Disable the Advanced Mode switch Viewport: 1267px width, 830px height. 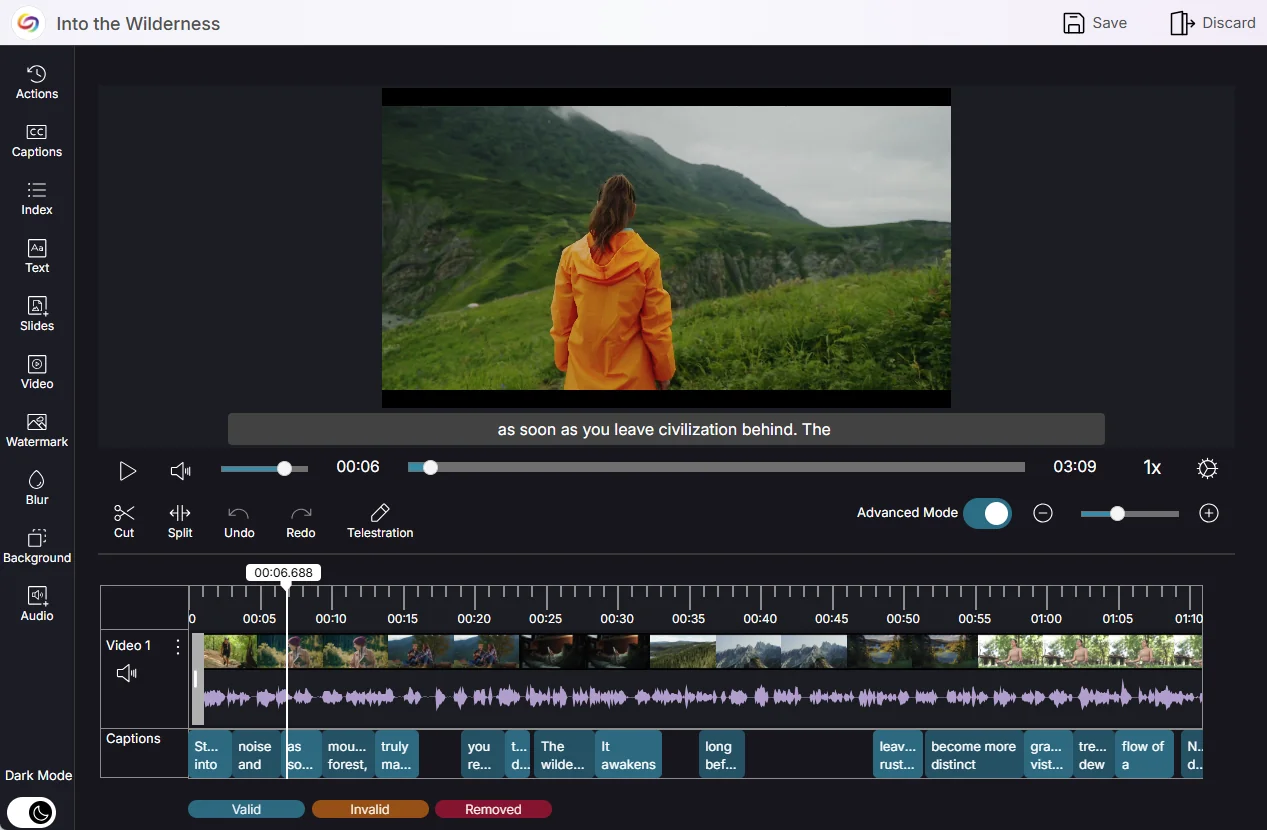[x=986, y=513]
